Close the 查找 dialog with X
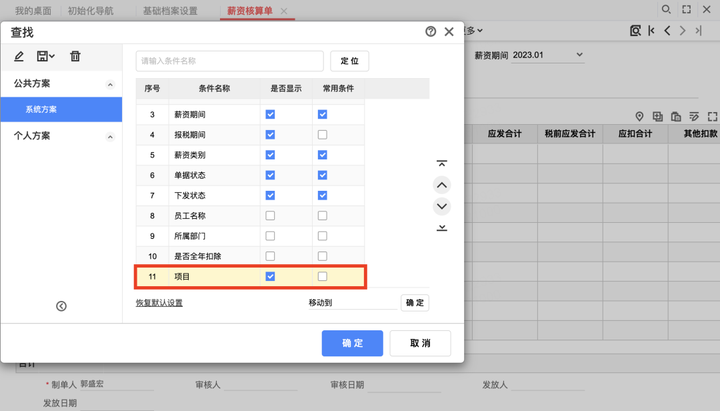Image resolution: width=720 pixels, height=411 pixels. point(449,32)
